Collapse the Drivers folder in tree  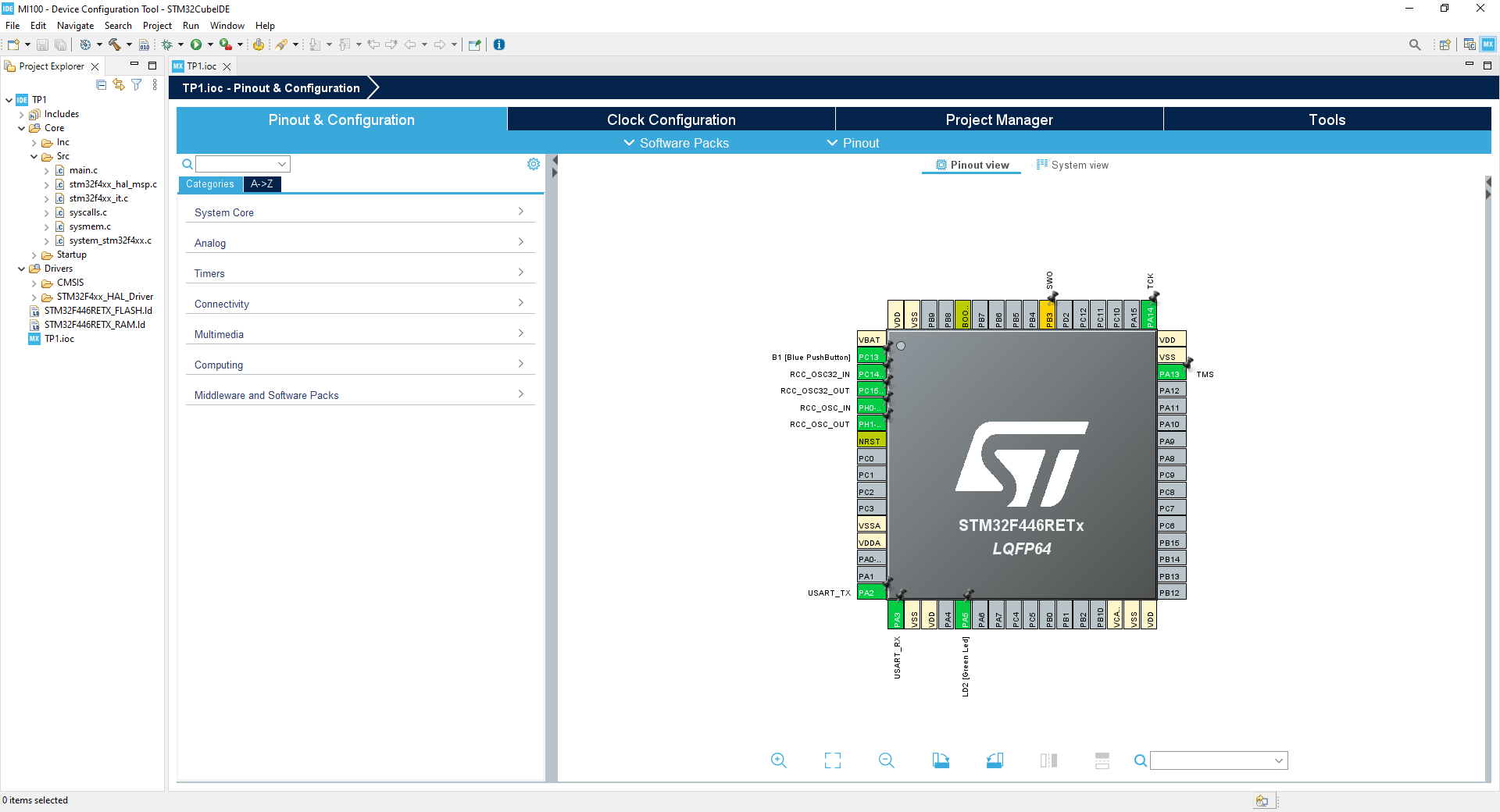21,269
